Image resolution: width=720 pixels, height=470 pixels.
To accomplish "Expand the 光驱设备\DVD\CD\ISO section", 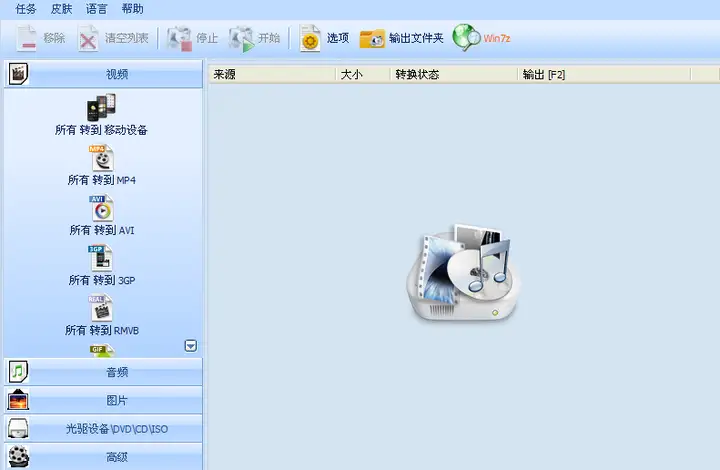I will [103, 429].
